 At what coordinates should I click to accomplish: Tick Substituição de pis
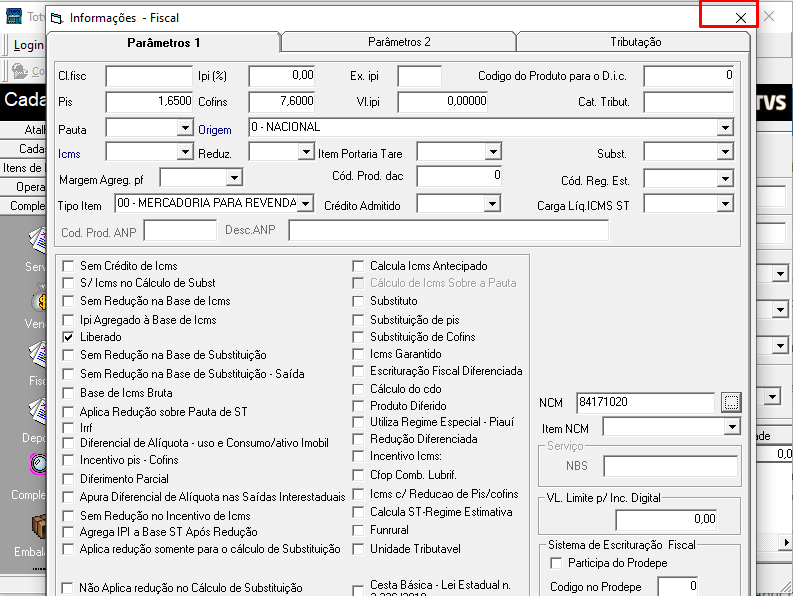coord(358,320)
